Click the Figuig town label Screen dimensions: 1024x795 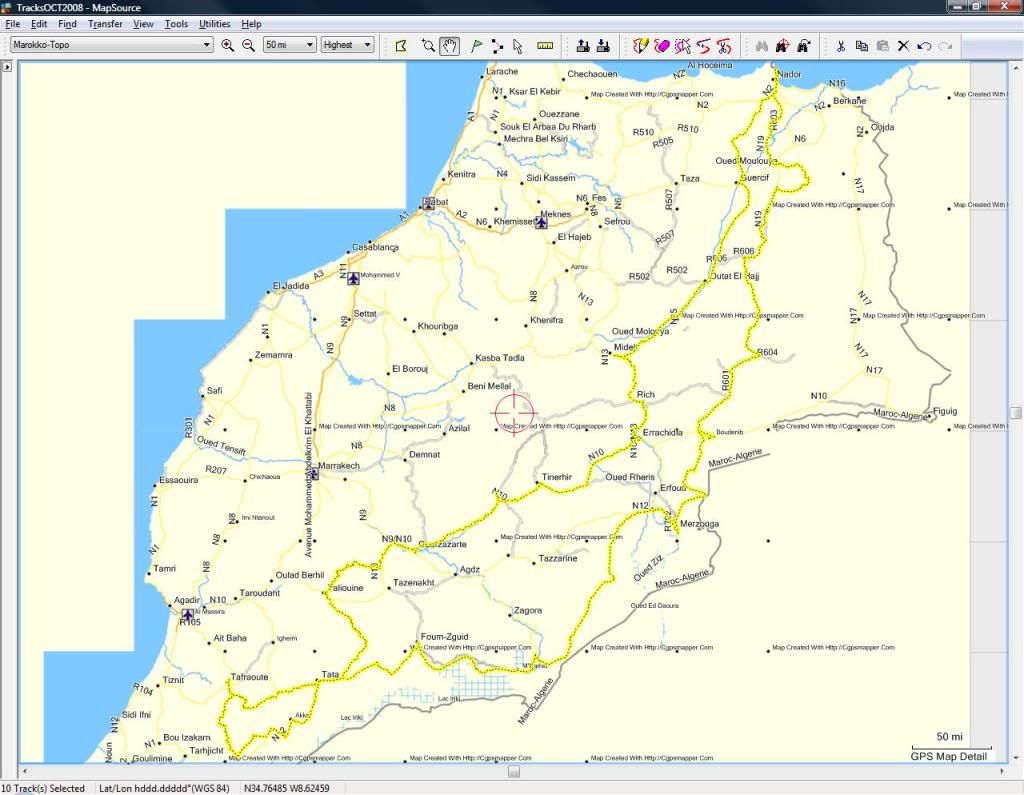[945, 411]
